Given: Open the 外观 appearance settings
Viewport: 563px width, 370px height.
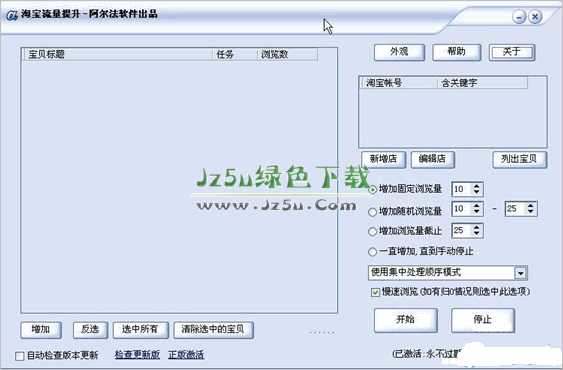Looking at the screenshot, I should [399, 52].
